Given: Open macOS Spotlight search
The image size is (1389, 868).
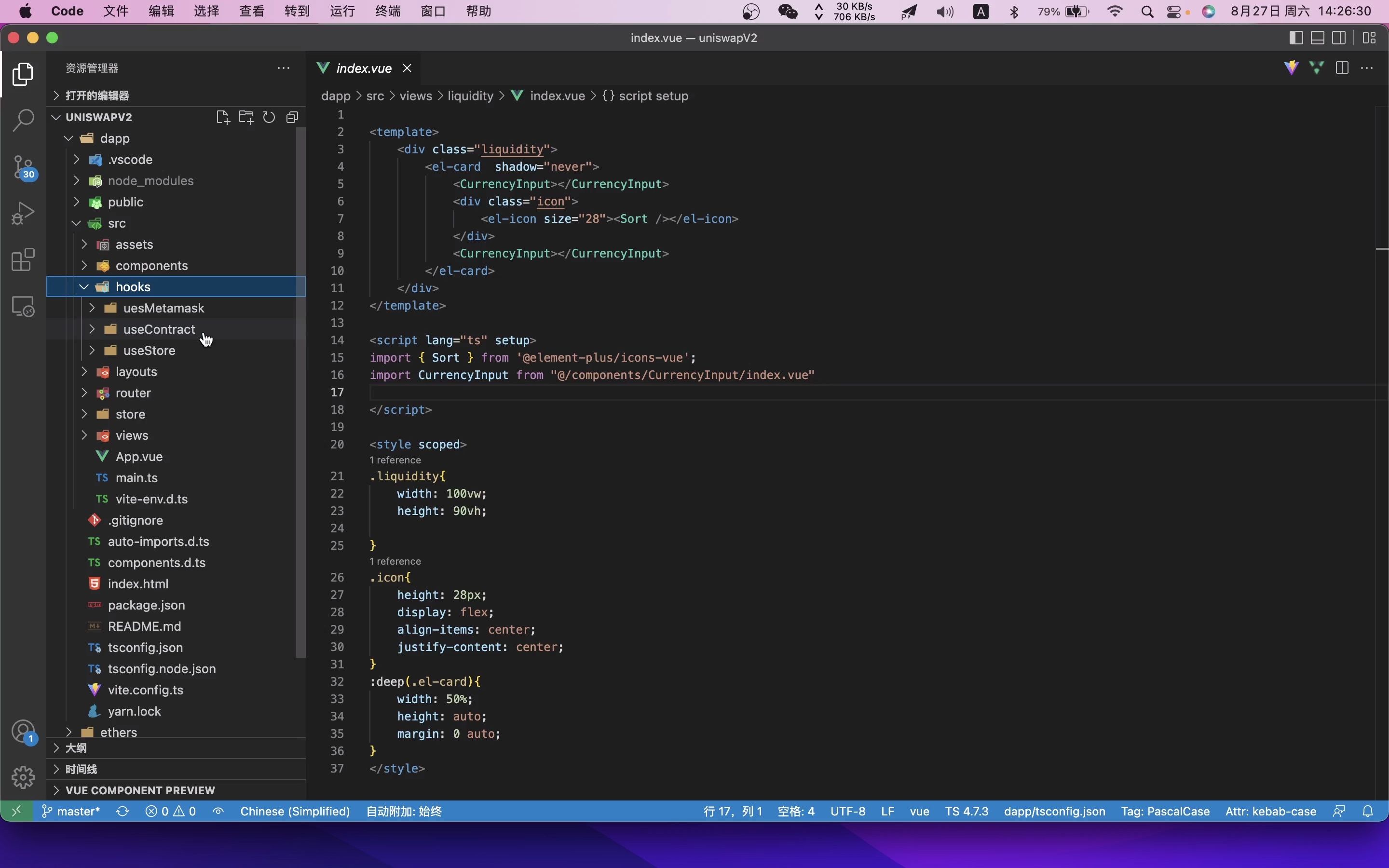Looking at the screenshot, I should pyautogui.click(x=1147, y=12).
